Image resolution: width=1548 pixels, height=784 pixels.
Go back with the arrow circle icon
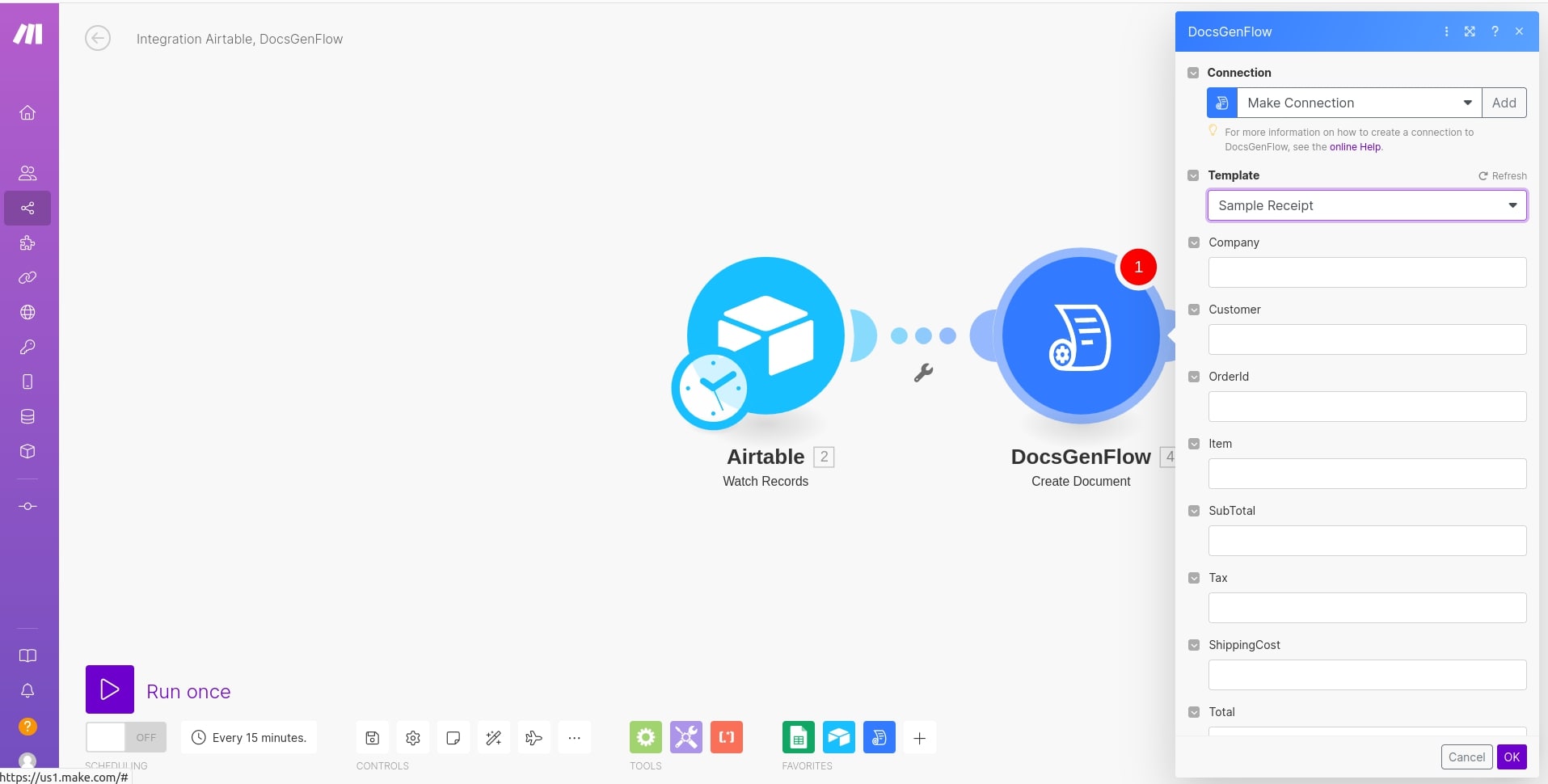(98, 38)
